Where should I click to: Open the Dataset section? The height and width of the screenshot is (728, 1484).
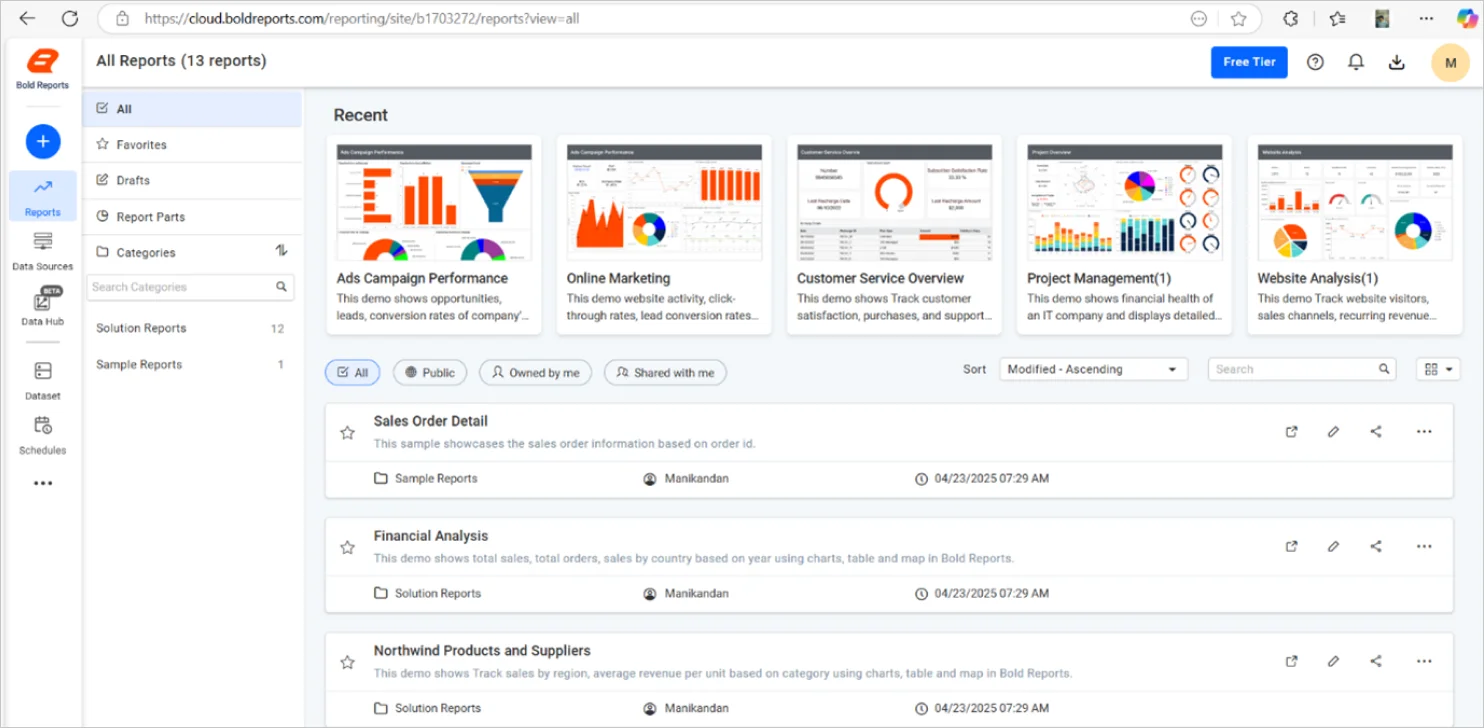coord(42,380)
